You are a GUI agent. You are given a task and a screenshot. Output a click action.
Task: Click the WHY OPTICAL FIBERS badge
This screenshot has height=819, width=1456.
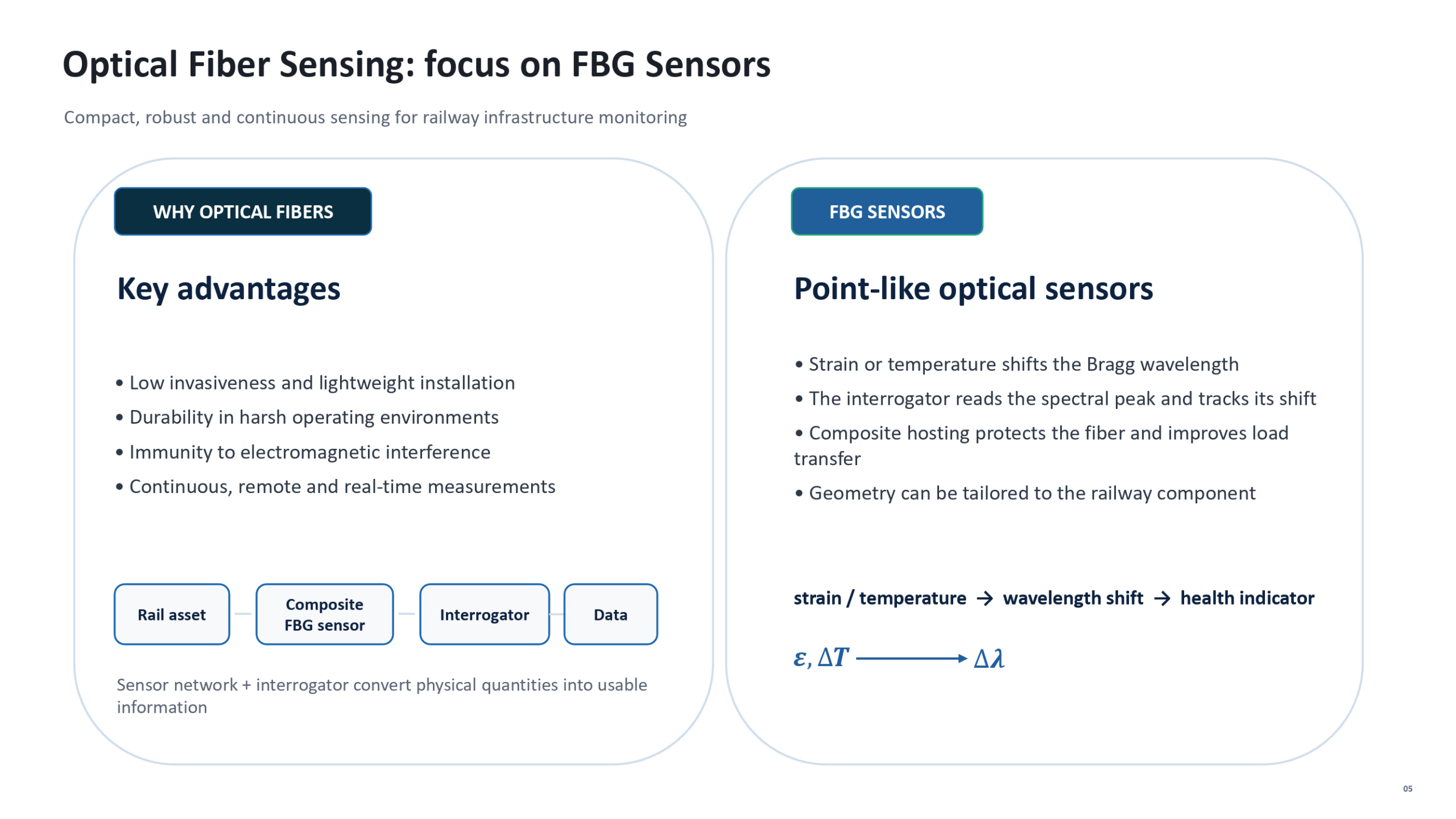tap(243, 212)
